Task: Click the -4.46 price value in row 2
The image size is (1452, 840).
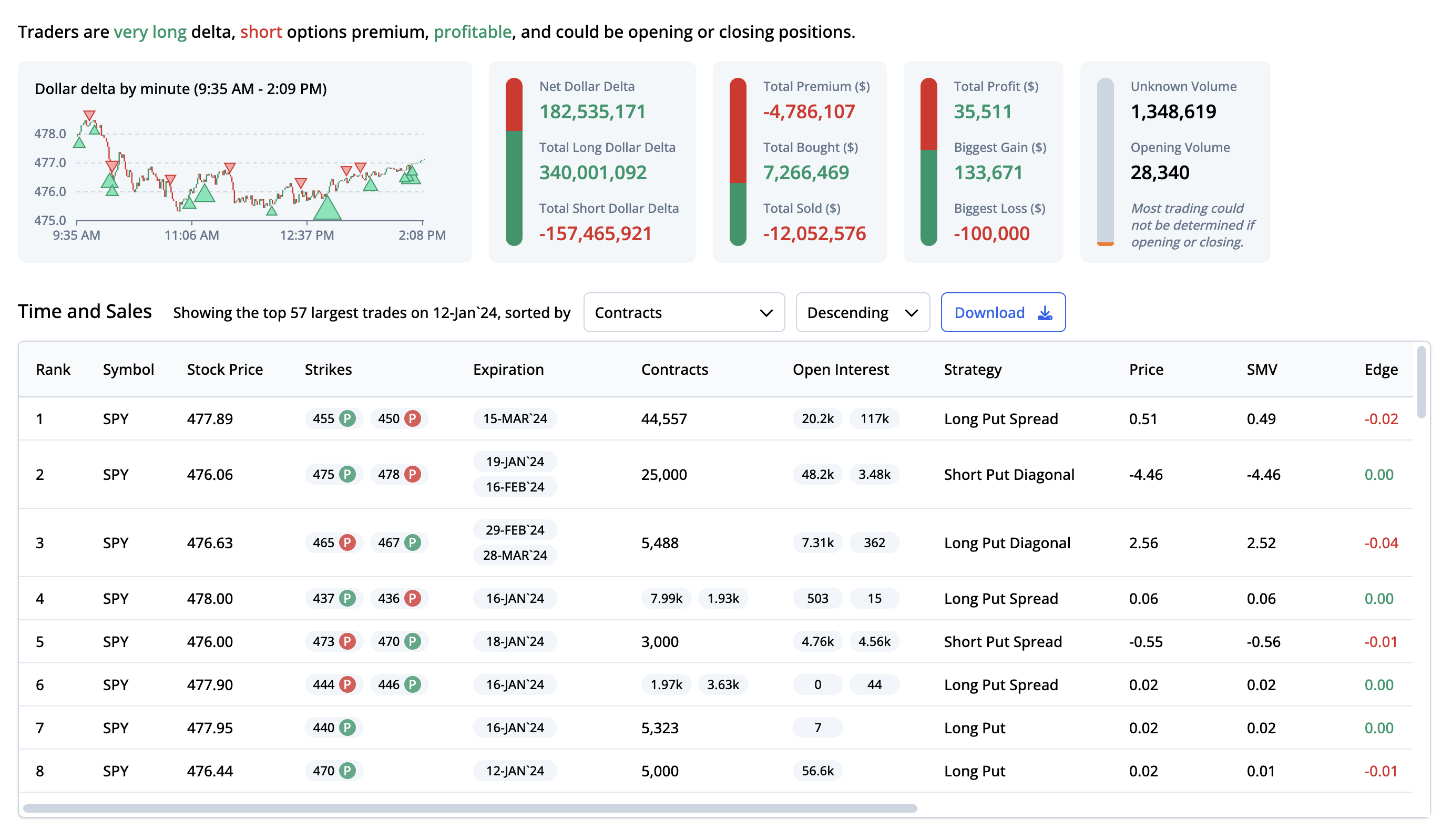Action: [x=1146, y=475]
